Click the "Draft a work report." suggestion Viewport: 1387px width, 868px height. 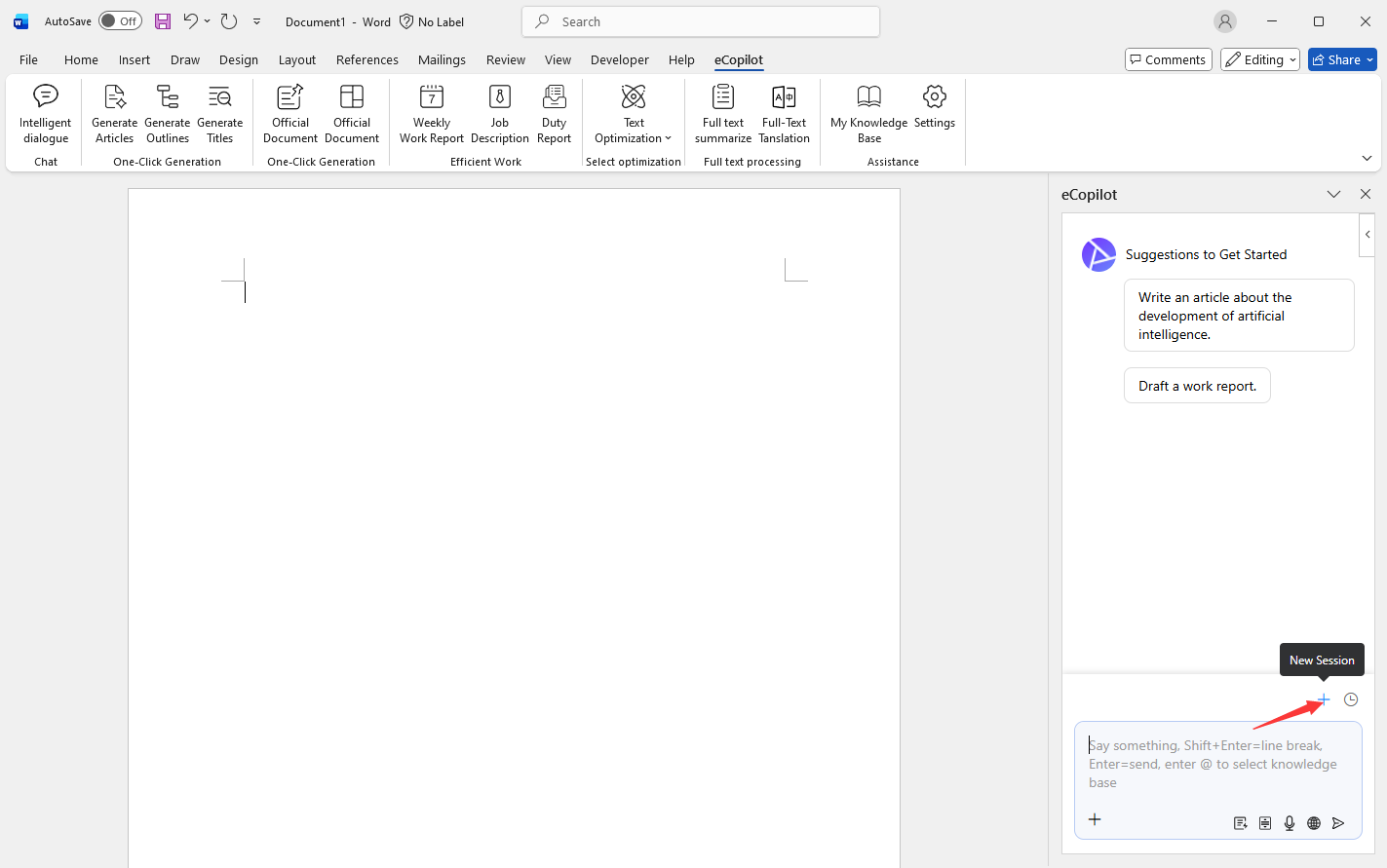(1197, 386)
